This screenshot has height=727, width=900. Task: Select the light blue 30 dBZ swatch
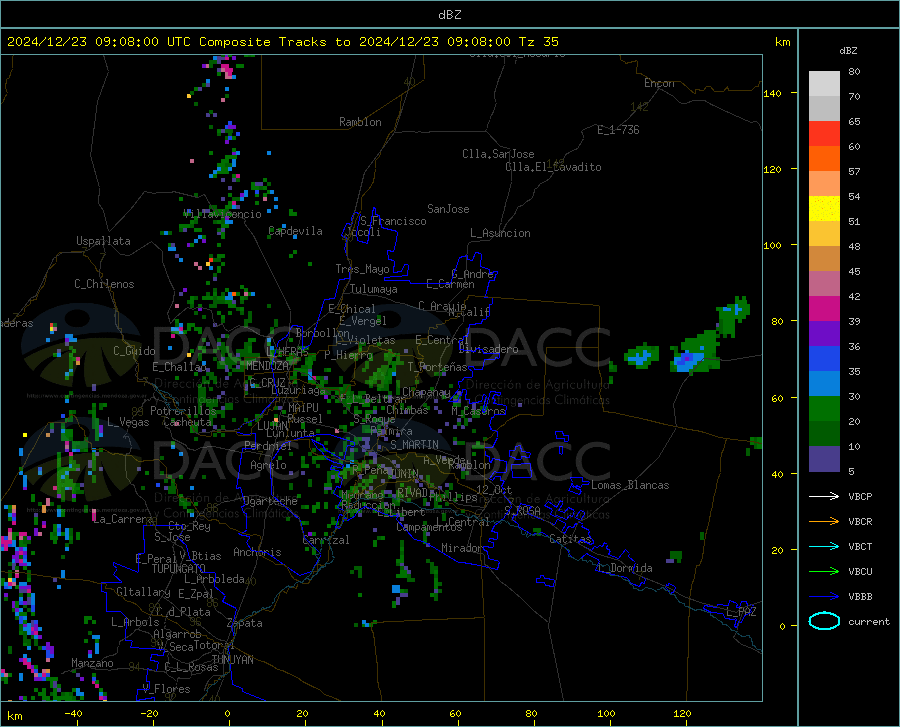[x=824, y=384]
